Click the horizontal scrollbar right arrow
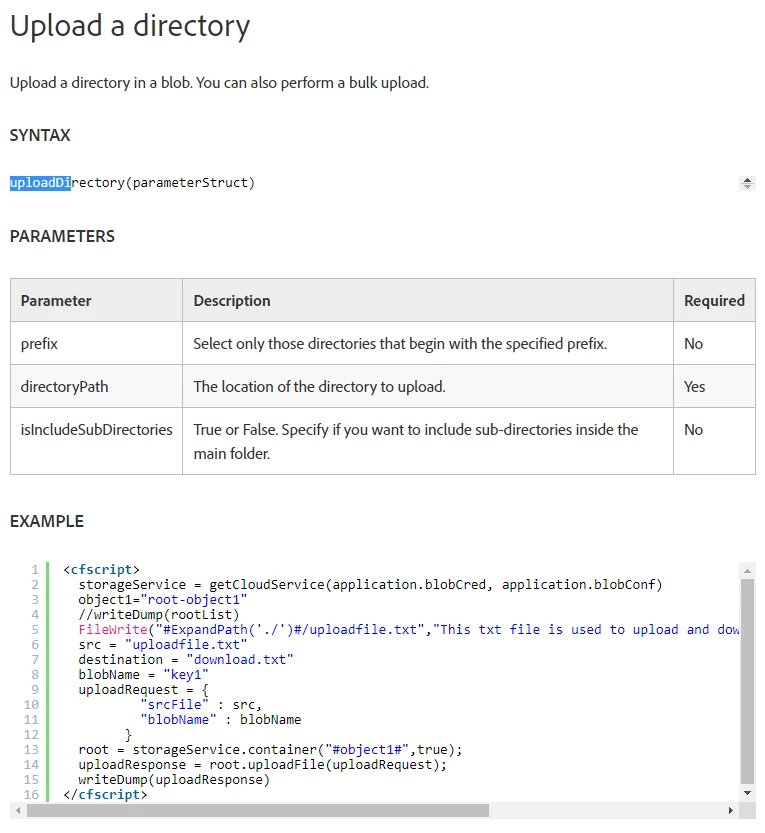 pyautogui.click(x=731, y=811)
